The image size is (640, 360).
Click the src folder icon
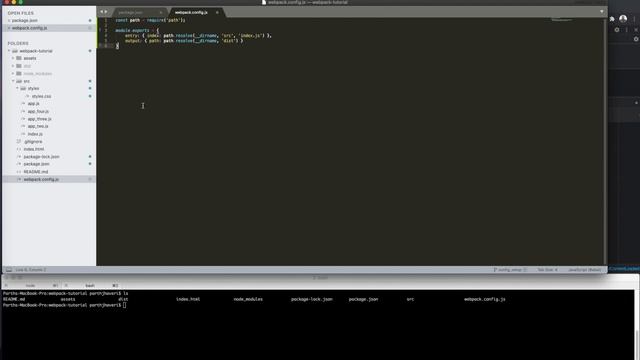[19, 81]
